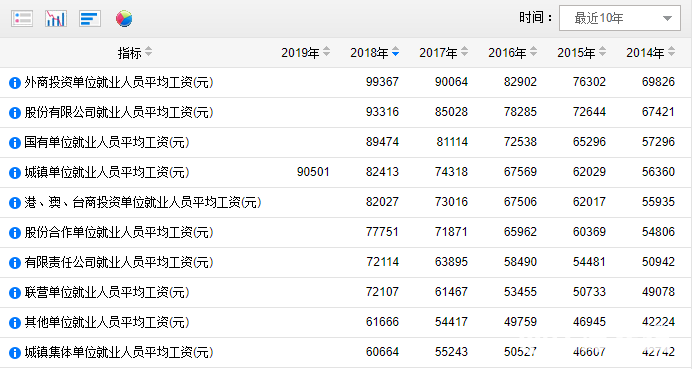This screenshot has width=693, height=369.
Task: Switch to the table list view icon
Action: (x=22, y=19)
